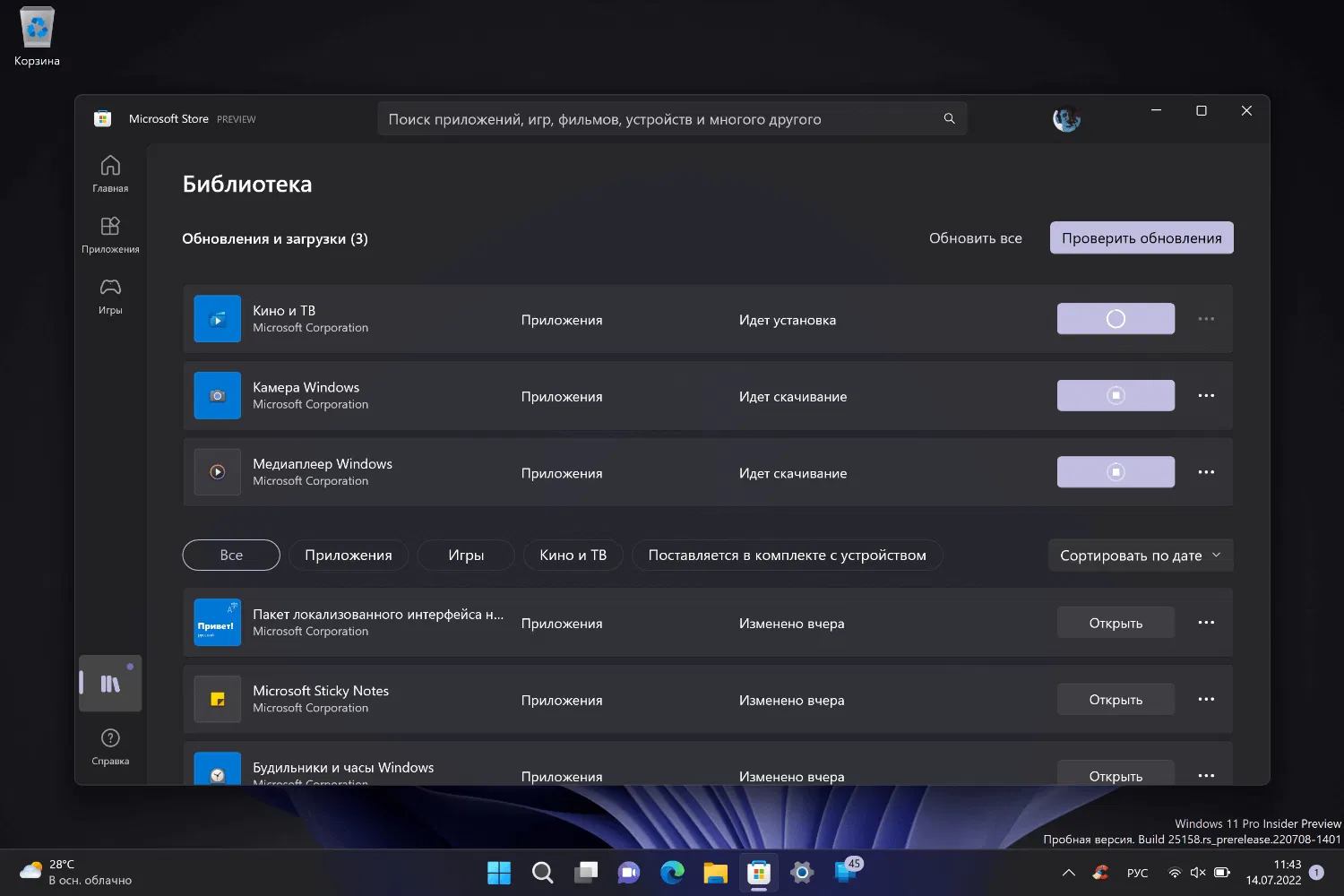Select the Приложения filter tab
Image resolution: width=1344 pixels, height=896 pixels.
point(348,556)
